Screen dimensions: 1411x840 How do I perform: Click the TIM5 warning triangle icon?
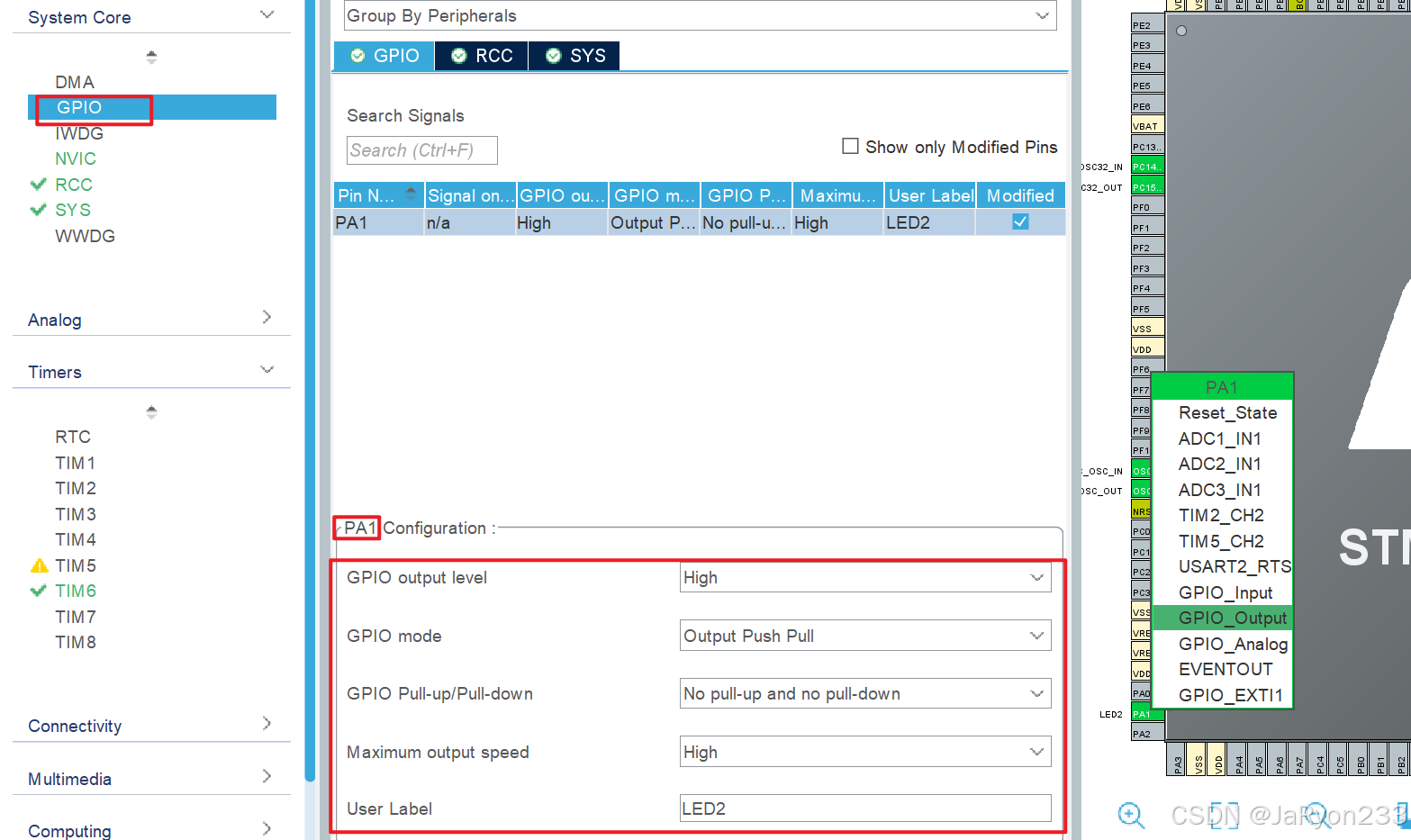pos(39,565)
